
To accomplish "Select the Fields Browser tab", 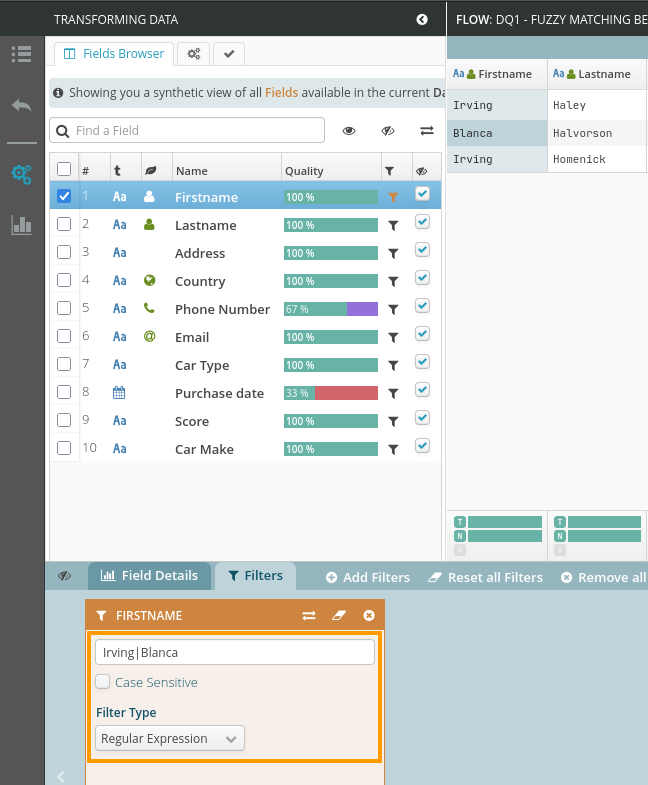I will tap(114, 54).
